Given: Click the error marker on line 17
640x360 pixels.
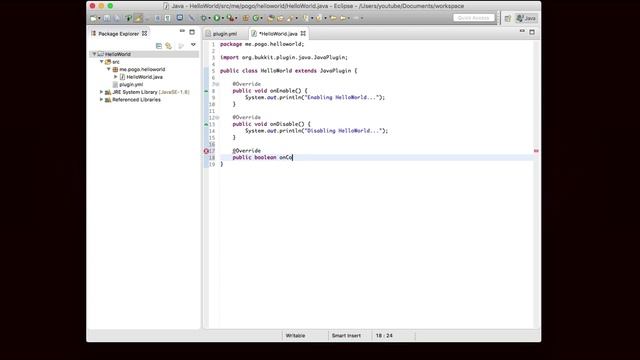Looking at the screenshot, I should pyautogui.click(x=206, y=151).
